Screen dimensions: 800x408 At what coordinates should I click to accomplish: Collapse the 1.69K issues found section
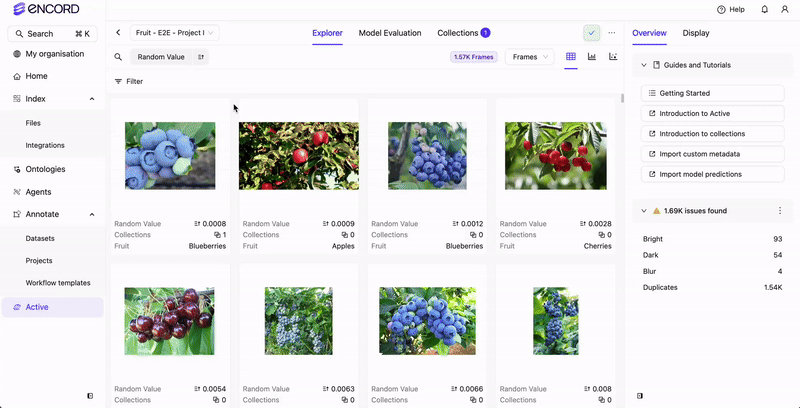click(x=644, y=211)
